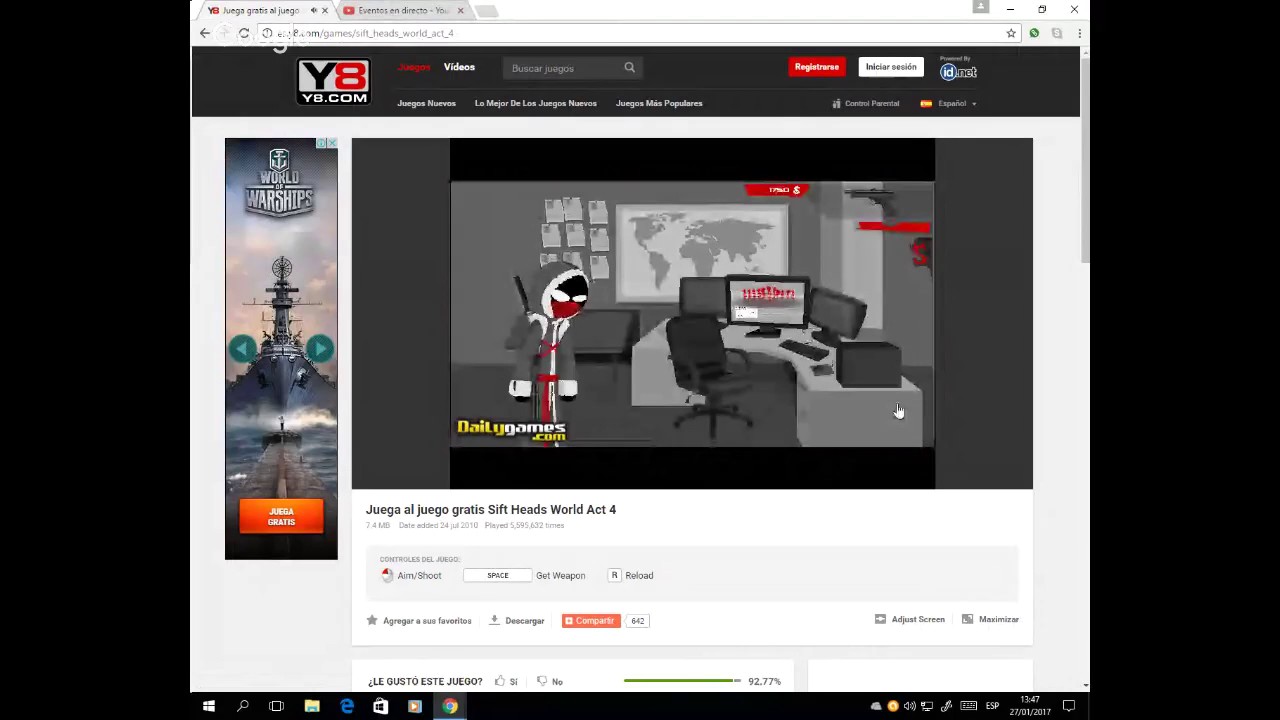Viewport: 1280px width, 720px height.
Task: Open the notification action center
Action: (1068, 706)
